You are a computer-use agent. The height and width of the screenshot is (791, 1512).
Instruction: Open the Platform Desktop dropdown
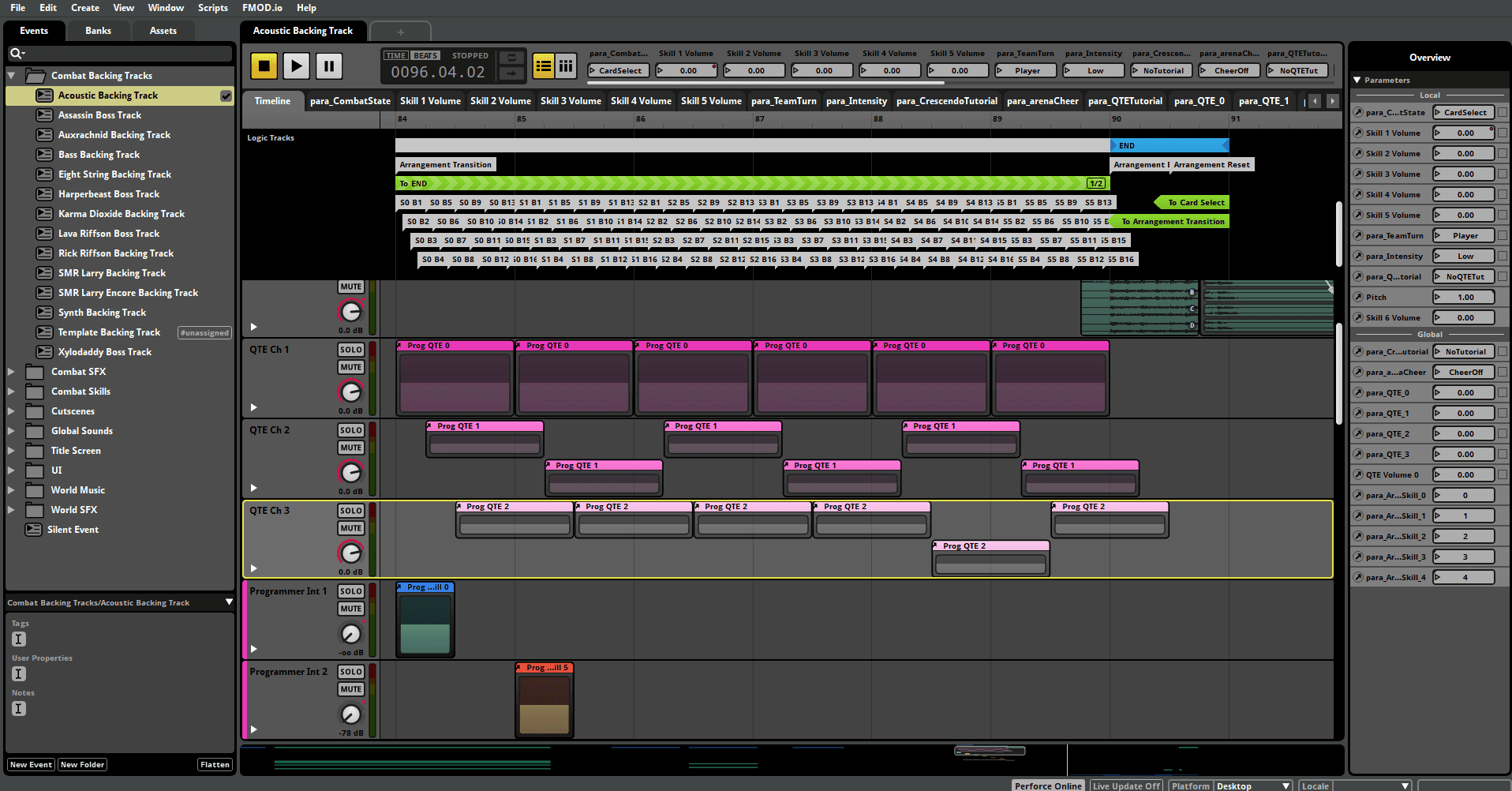(x=1252, y=785)
